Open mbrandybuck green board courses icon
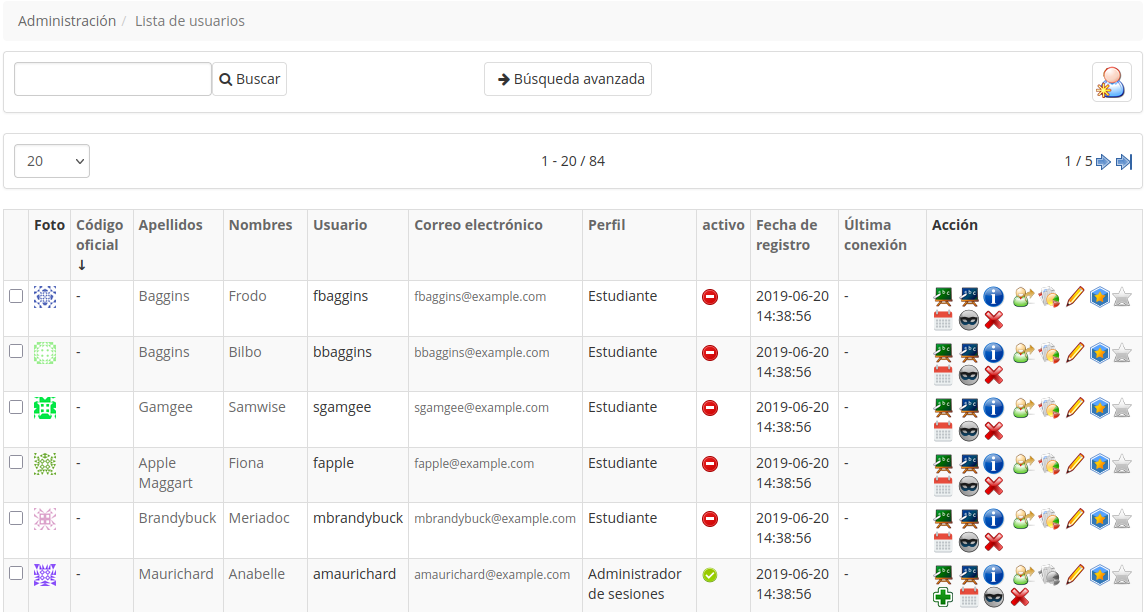 pos(943,519)
